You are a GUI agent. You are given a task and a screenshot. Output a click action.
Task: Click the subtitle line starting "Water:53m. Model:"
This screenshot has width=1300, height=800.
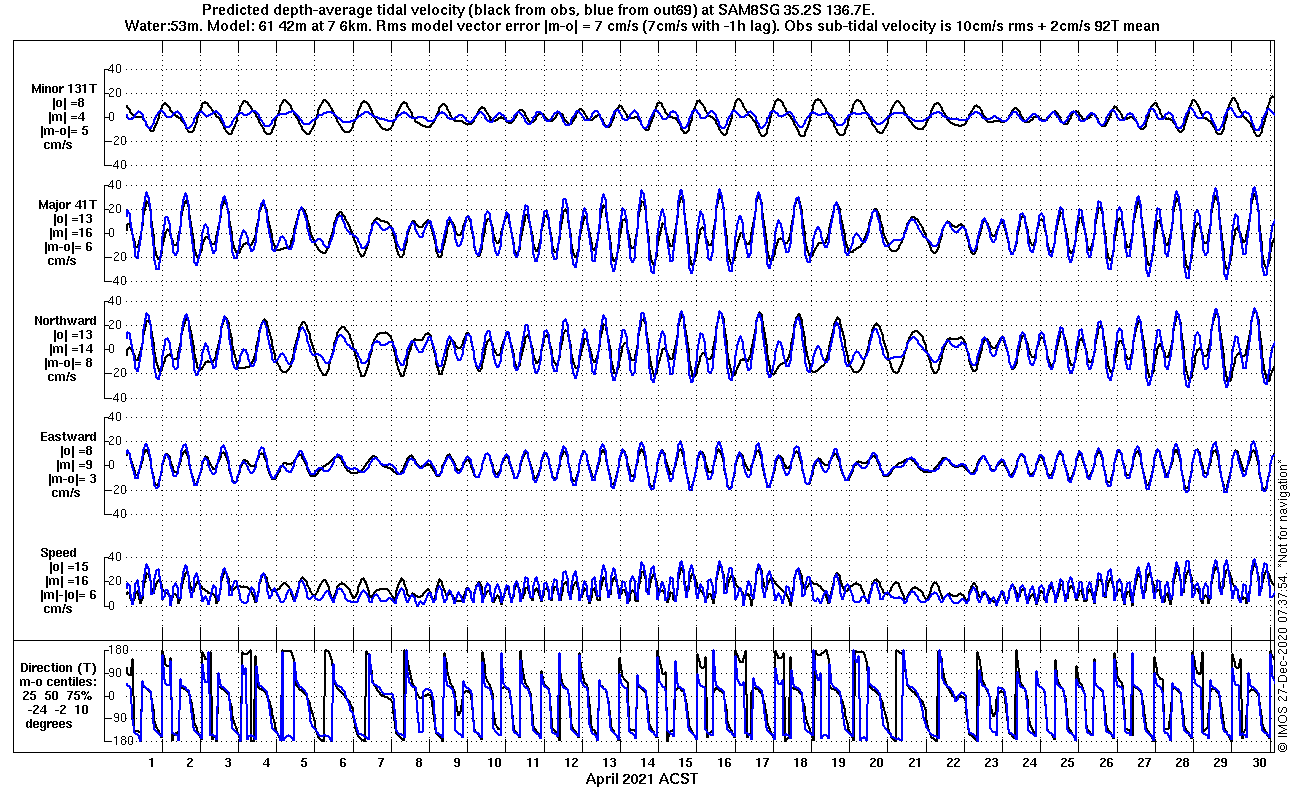[643, 26]
